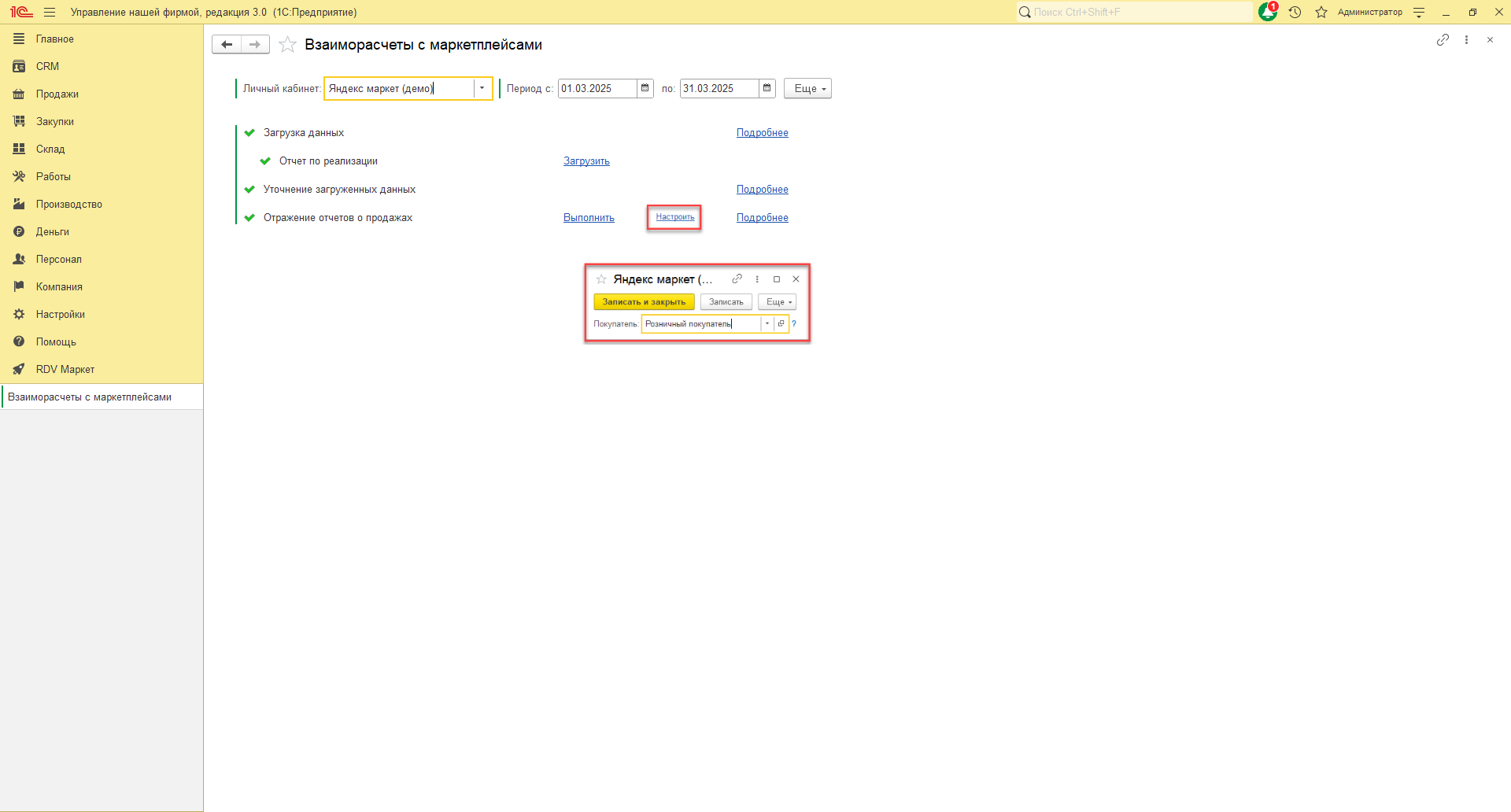Open calendar picker for period start date

pos(645,88)
